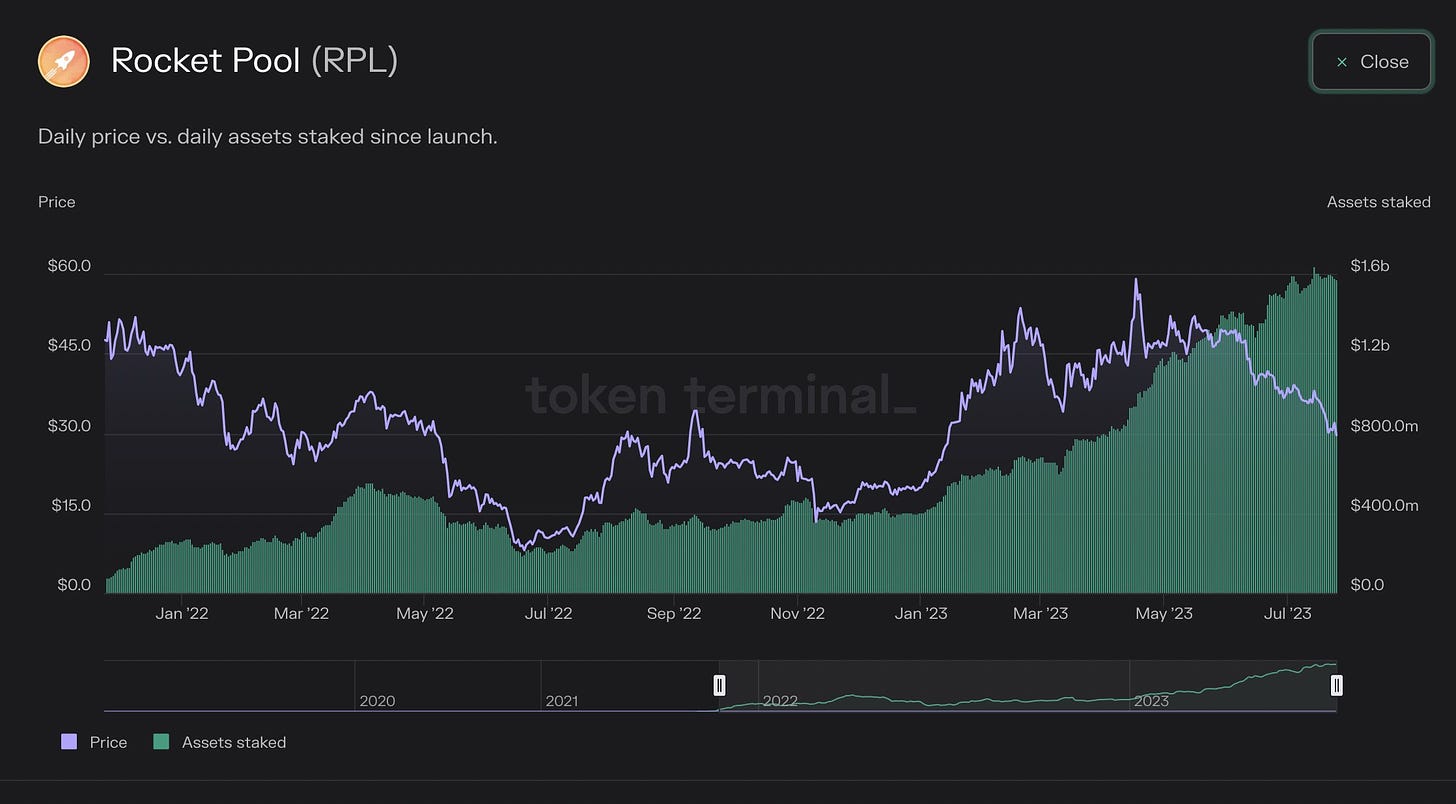Screen dimensions: 1456x804
Task: Toggle the Assets staked series in legend
Action: point(219,742)
